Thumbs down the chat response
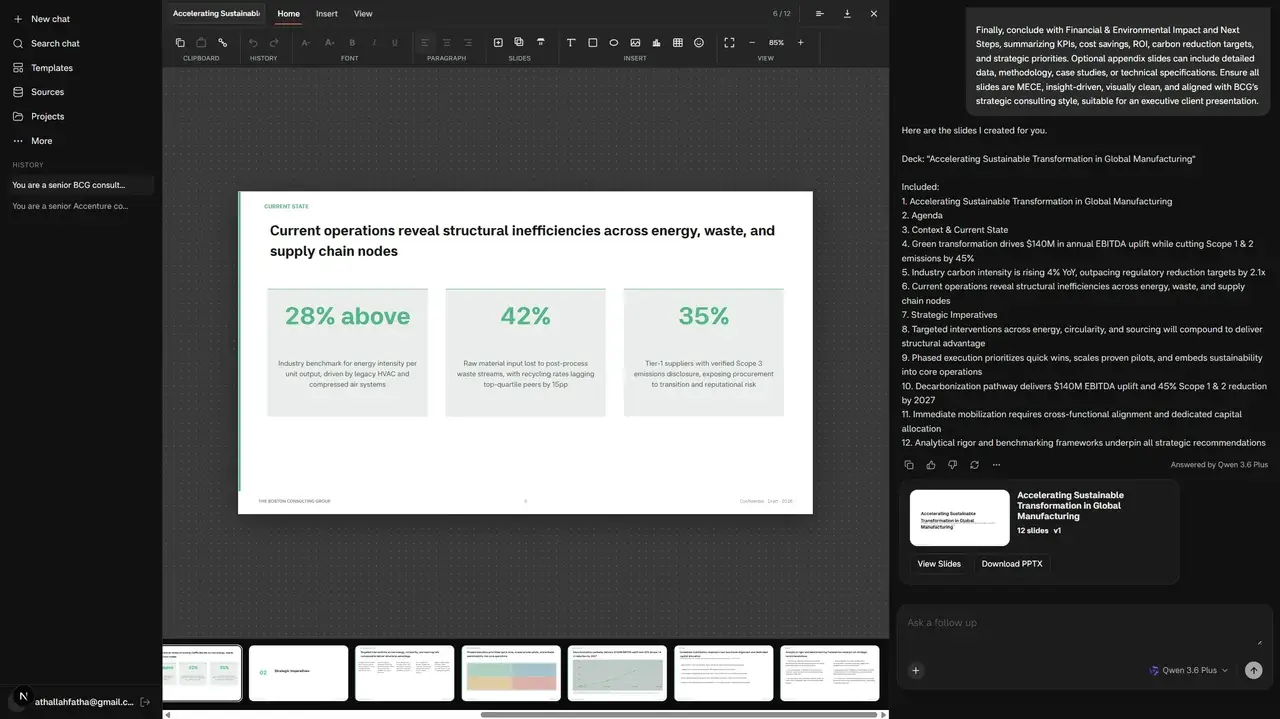This screenshot has width=1280, height=719. (952, 465)
